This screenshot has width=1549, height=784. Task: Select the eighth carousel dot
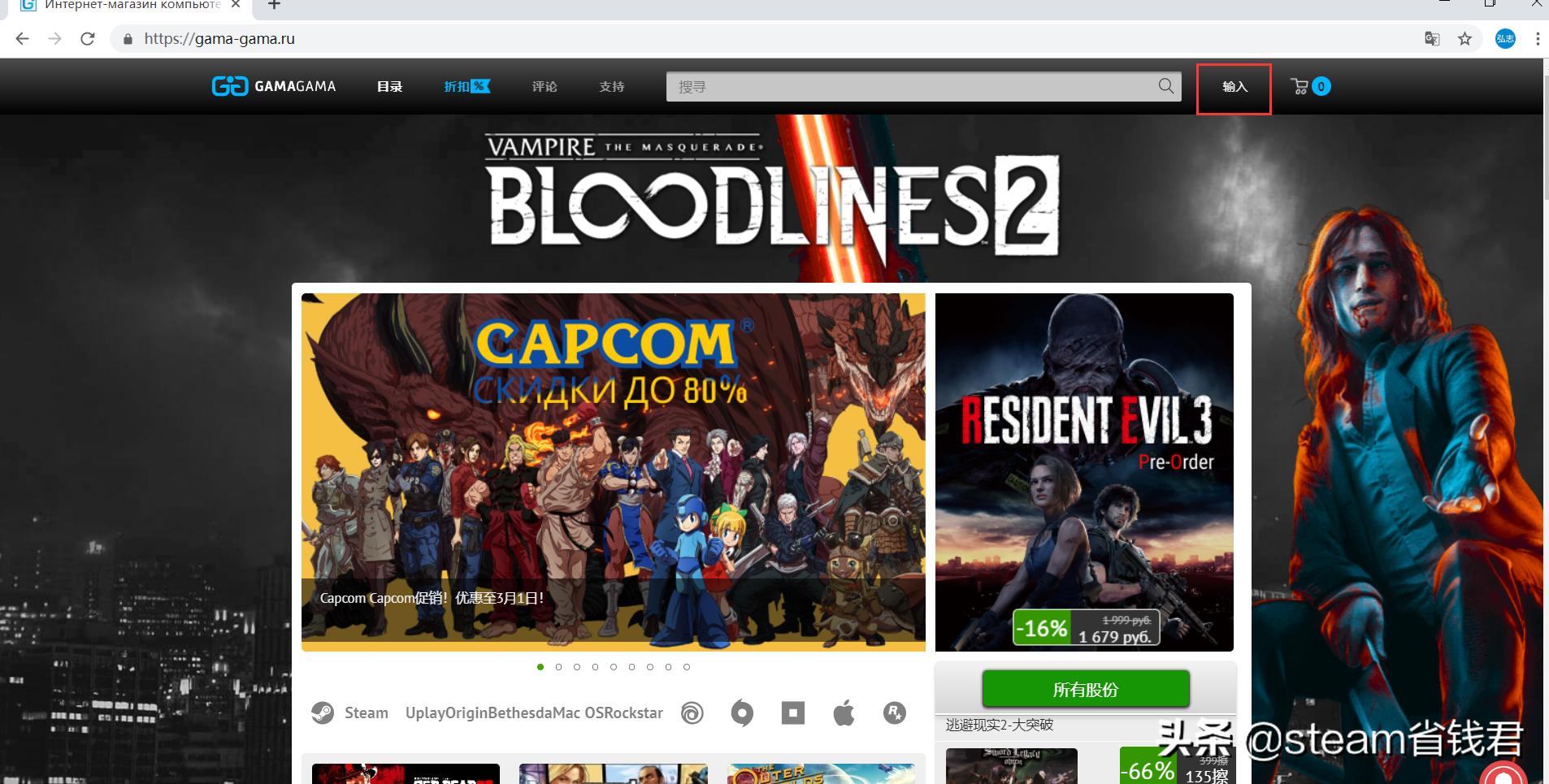pos(668,667)
